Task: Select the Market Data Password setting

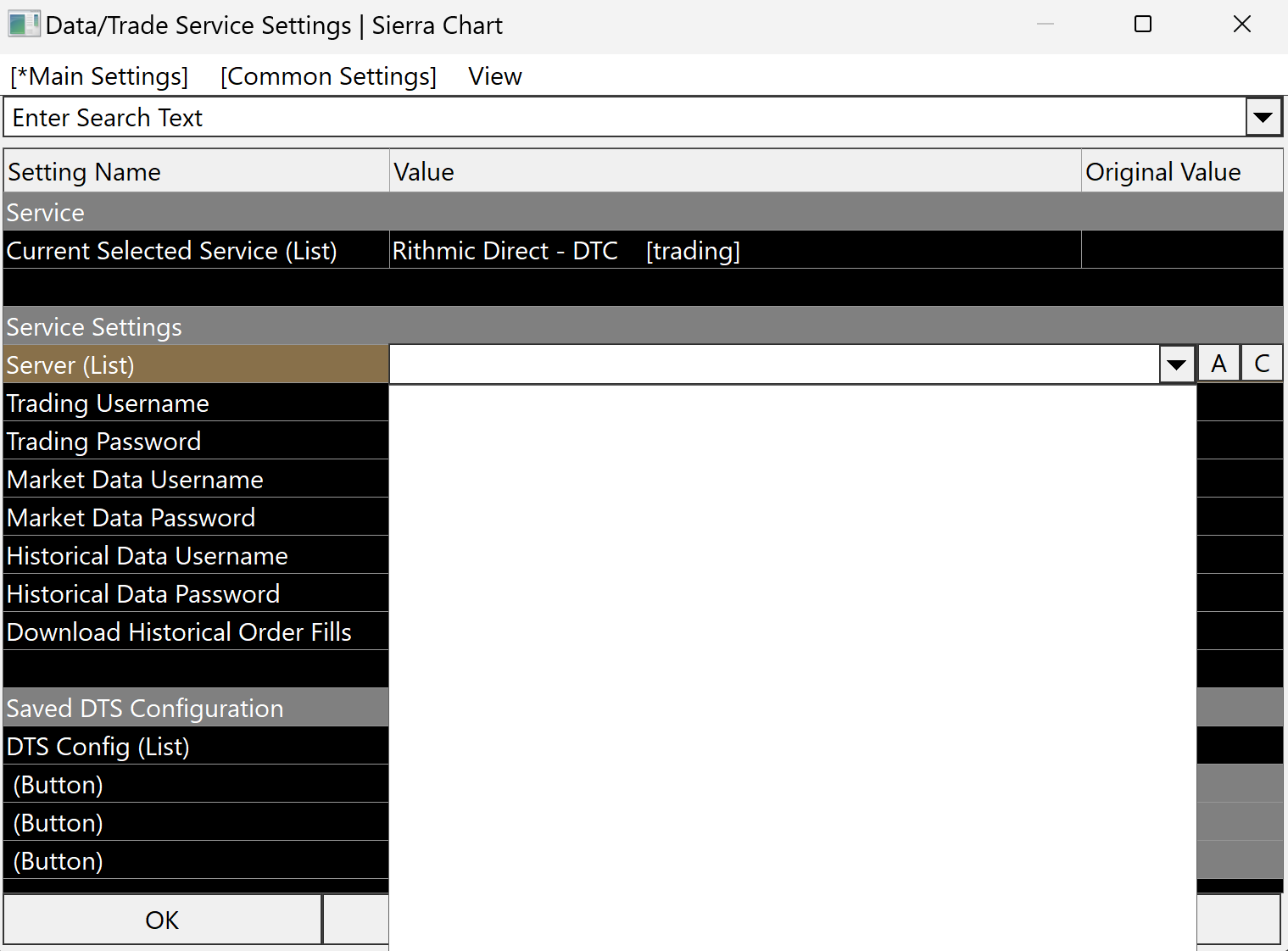Action: pos(196,517)
